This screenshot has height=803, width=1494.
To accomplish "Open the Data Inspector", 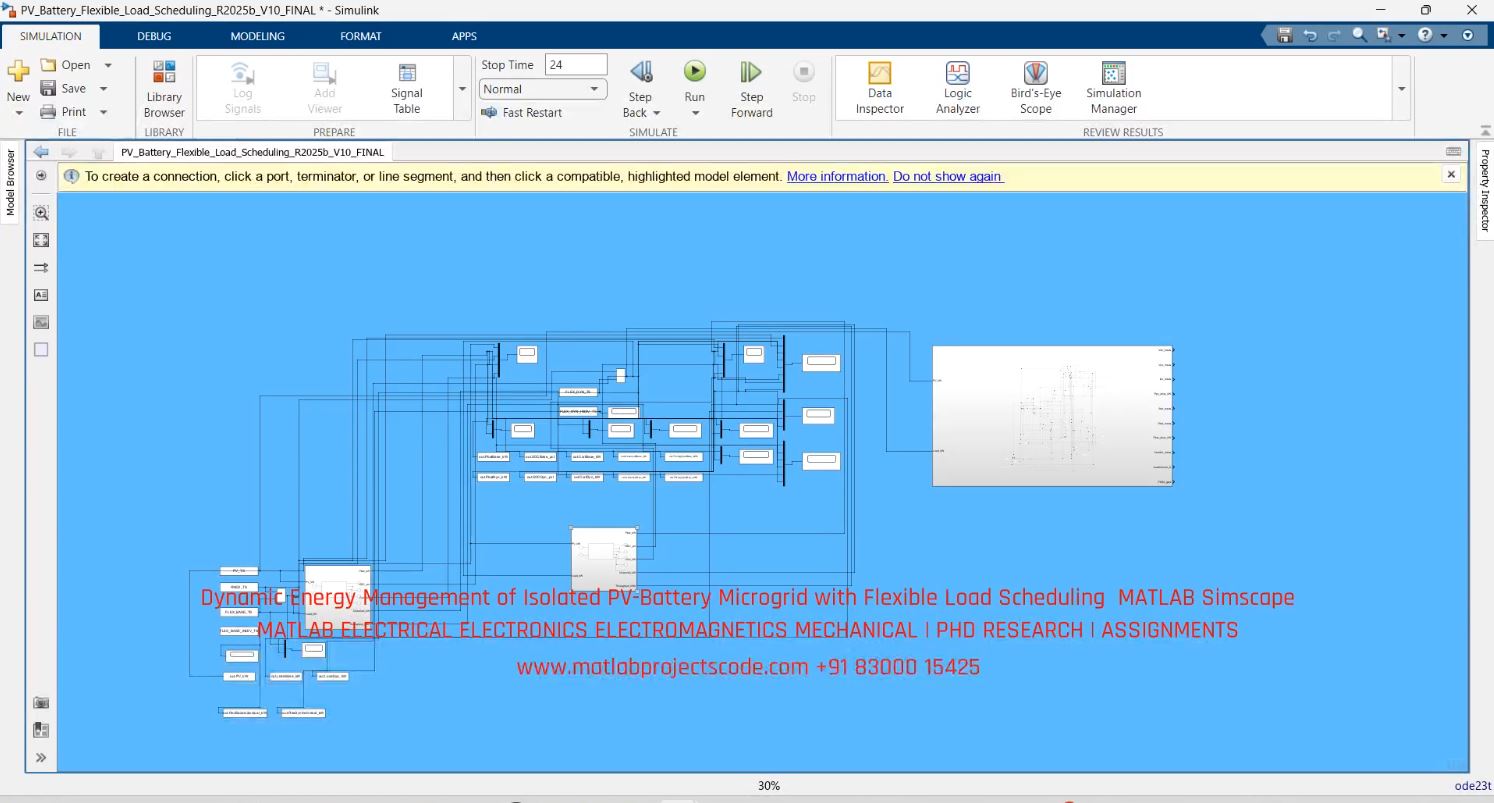I will [x=879, y=88].
